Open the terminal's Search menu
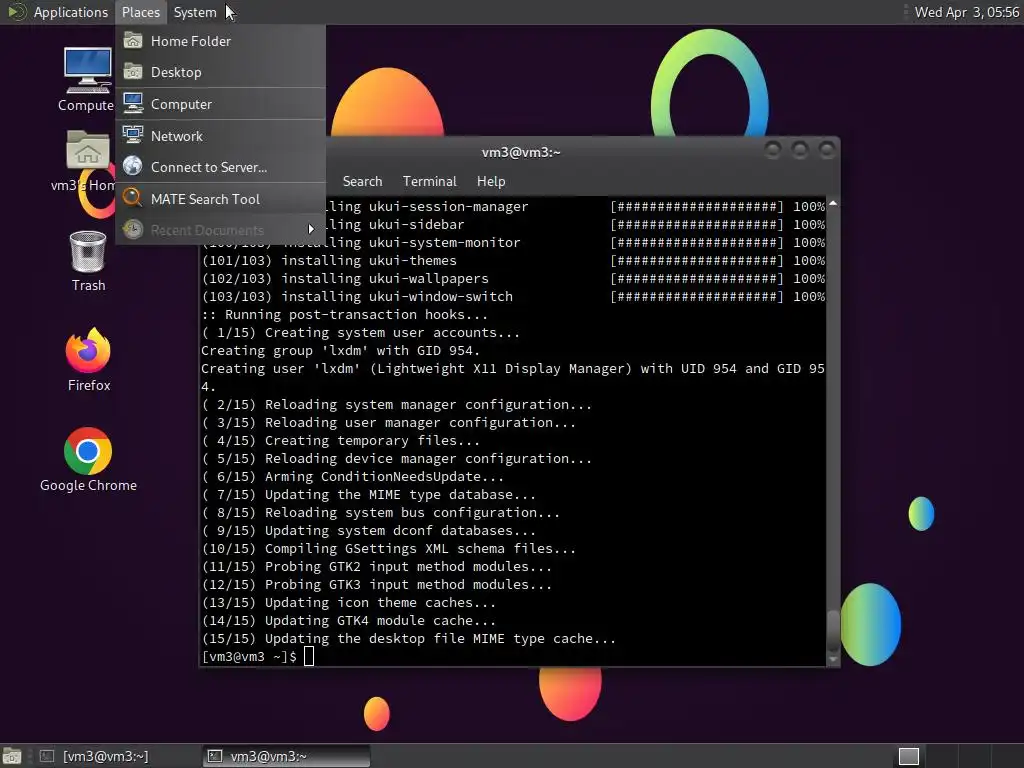 [362, 182]
